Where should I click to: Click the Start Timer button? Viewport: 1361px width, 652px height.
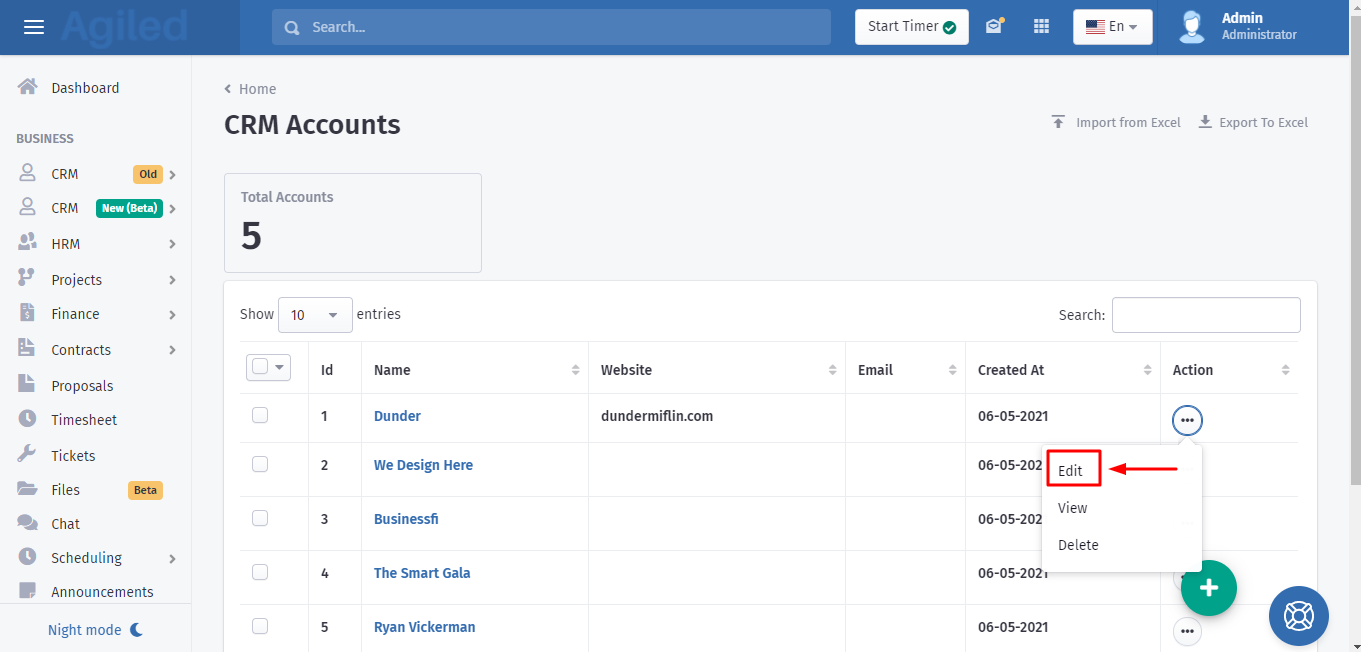(910, 27)
